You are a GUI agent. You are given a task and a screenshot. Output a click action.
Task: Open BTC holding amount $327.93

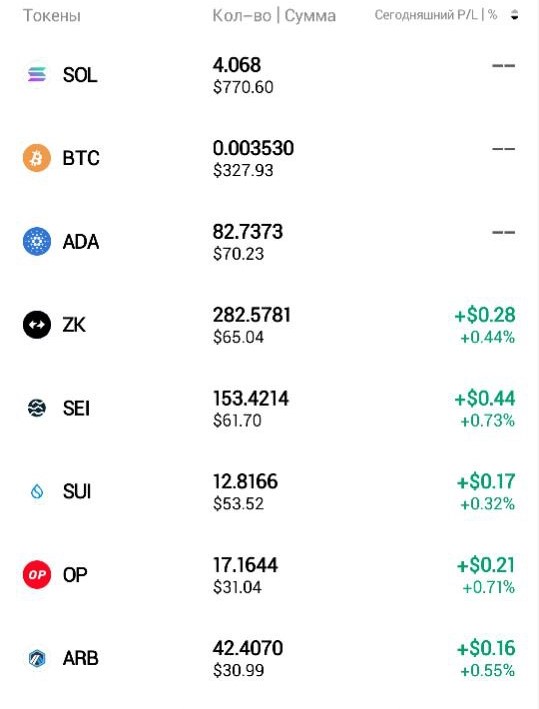tap(243, 170)
